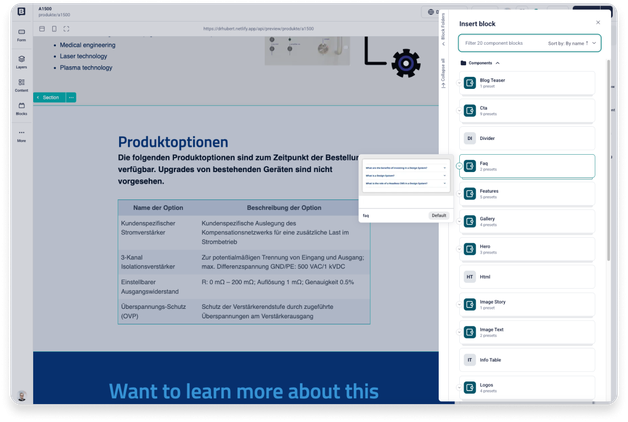Click the Features block icon
This screenshot has height=422, width=628.
pyautogui.click(x=469, y=194)
